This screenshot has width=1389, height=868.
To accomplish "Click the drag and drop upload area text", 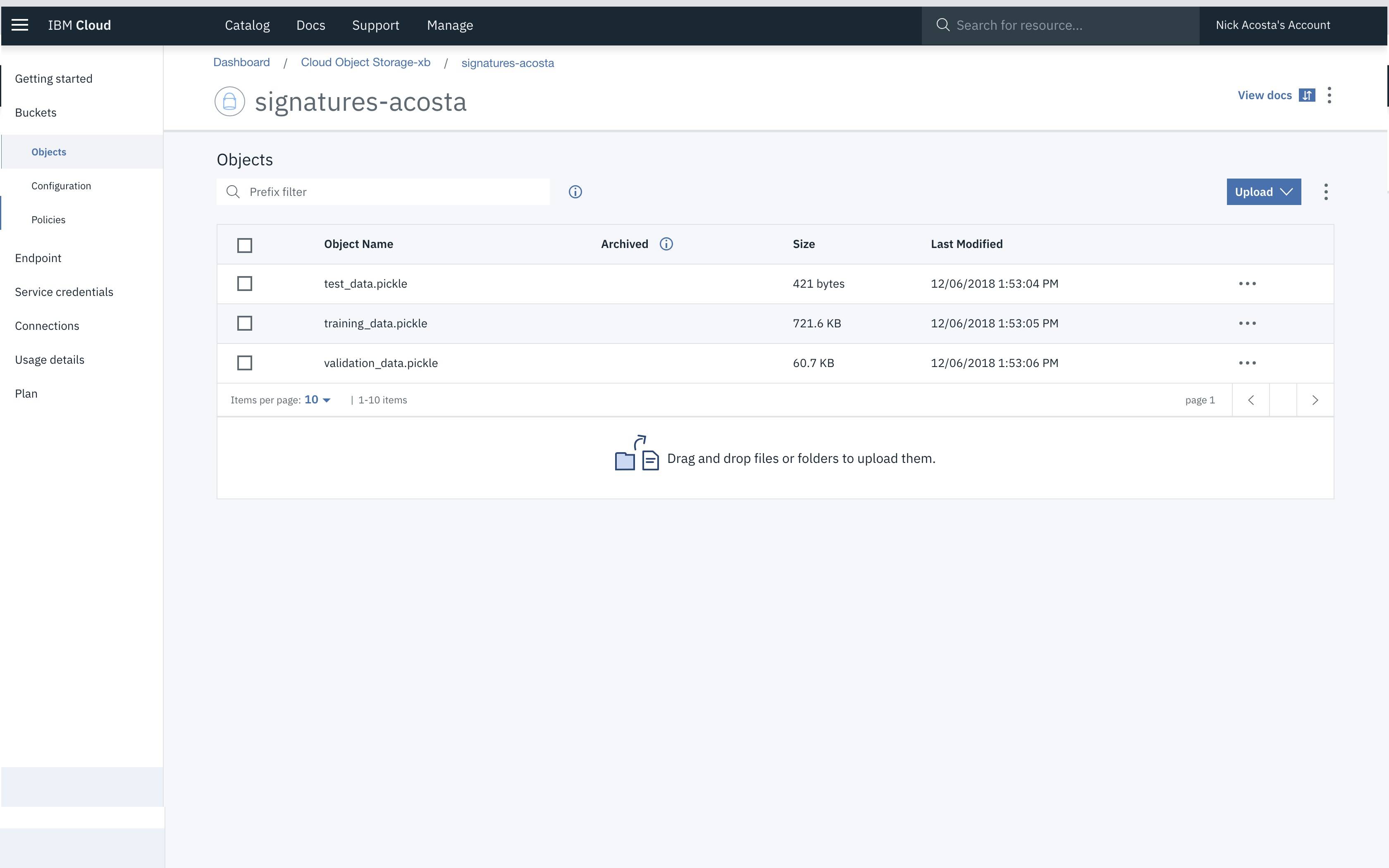I will click(x=801, y=458).
